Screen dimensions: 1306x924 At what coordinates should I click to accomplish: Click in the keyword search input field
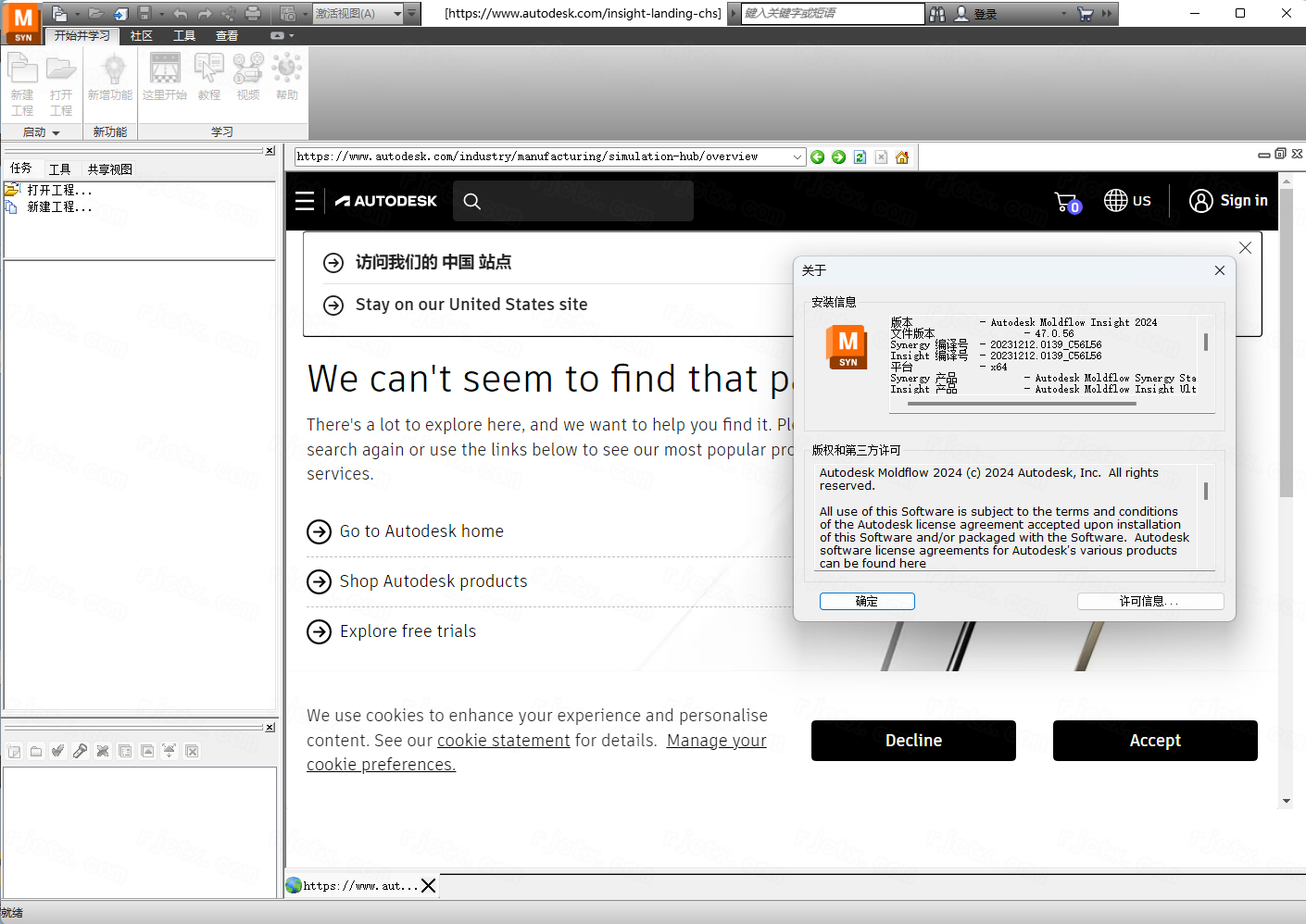[832, 14]
